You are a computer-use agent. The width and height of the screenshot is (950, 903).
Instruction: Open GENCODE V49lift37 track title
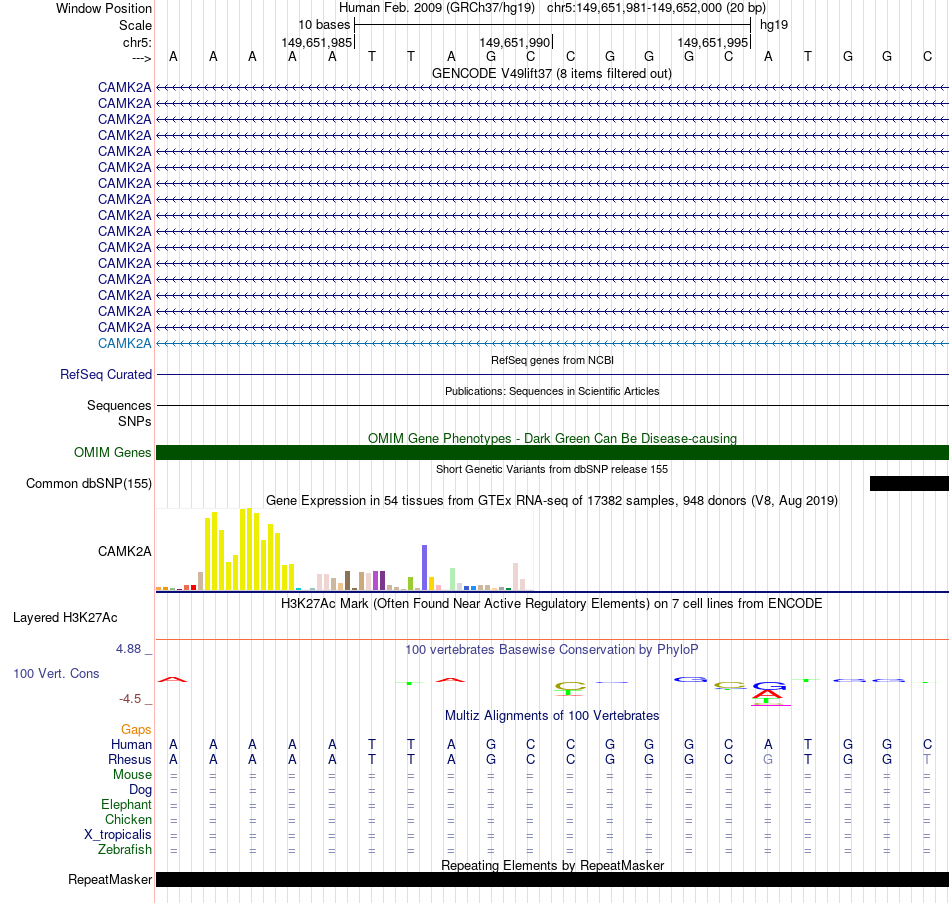point(552,73)
